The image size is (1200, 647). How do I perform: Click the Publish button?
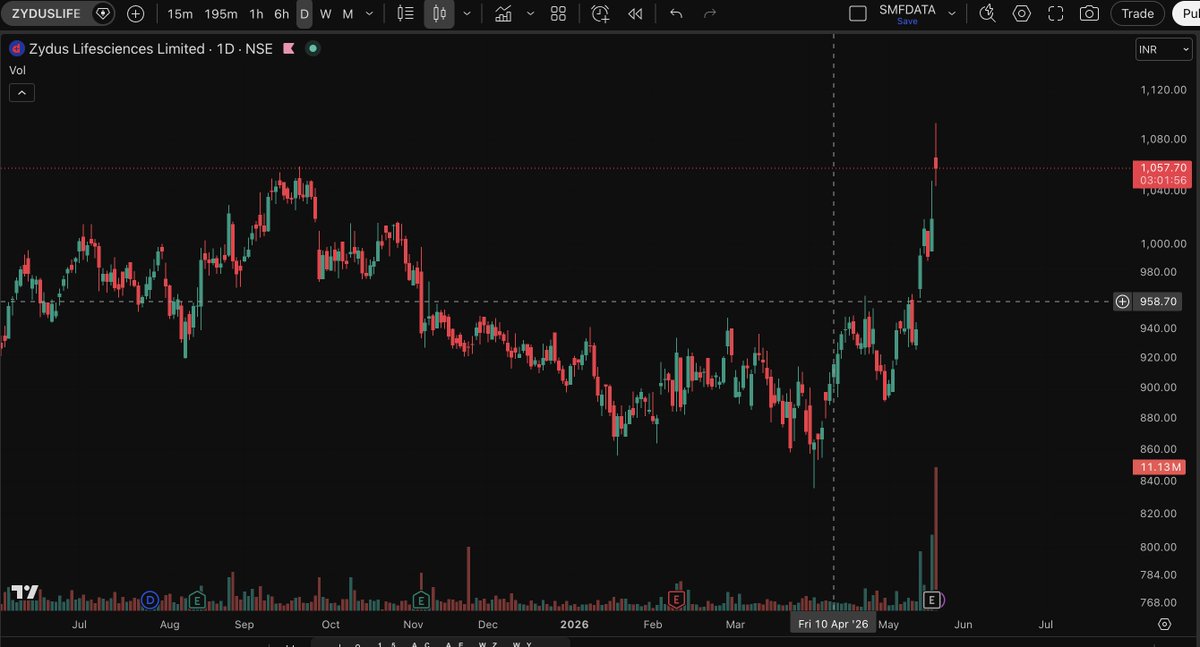(1185, 14)
